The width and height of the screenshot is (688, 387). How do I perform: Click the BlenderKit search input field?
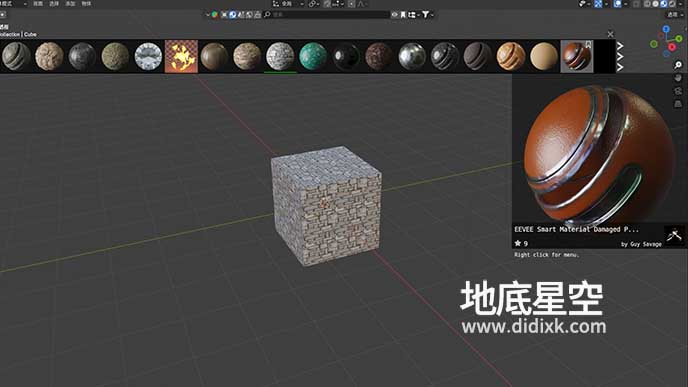point(326,14)
